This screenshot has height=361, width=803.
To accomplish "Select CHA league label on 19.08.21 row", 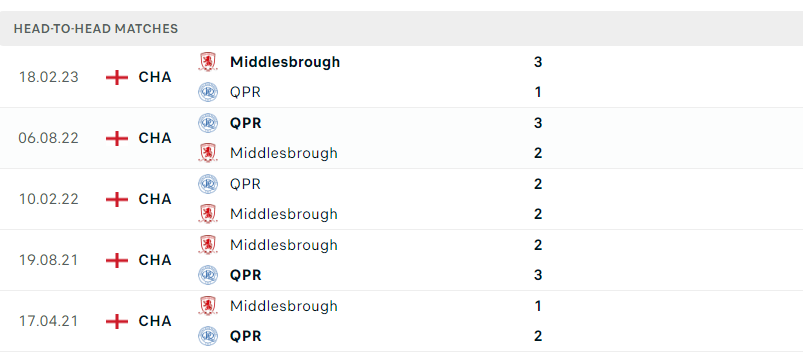I will point(155,260).
